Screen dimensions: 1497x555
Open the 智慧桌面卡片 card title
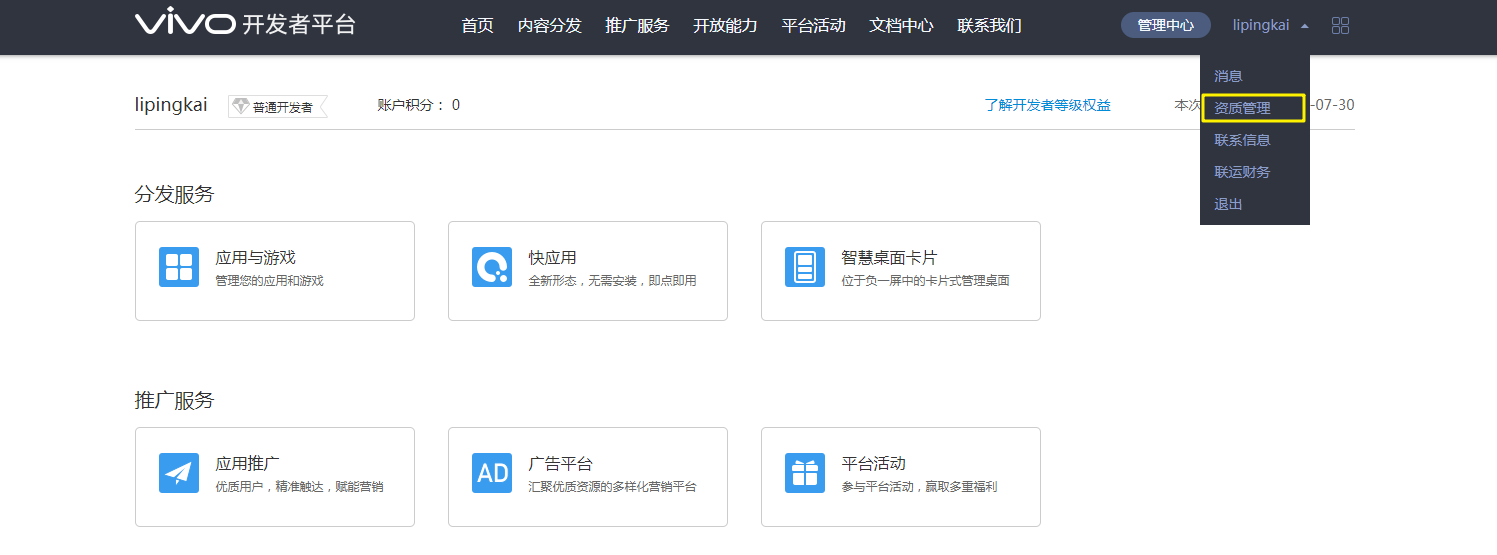pos(889,258)
